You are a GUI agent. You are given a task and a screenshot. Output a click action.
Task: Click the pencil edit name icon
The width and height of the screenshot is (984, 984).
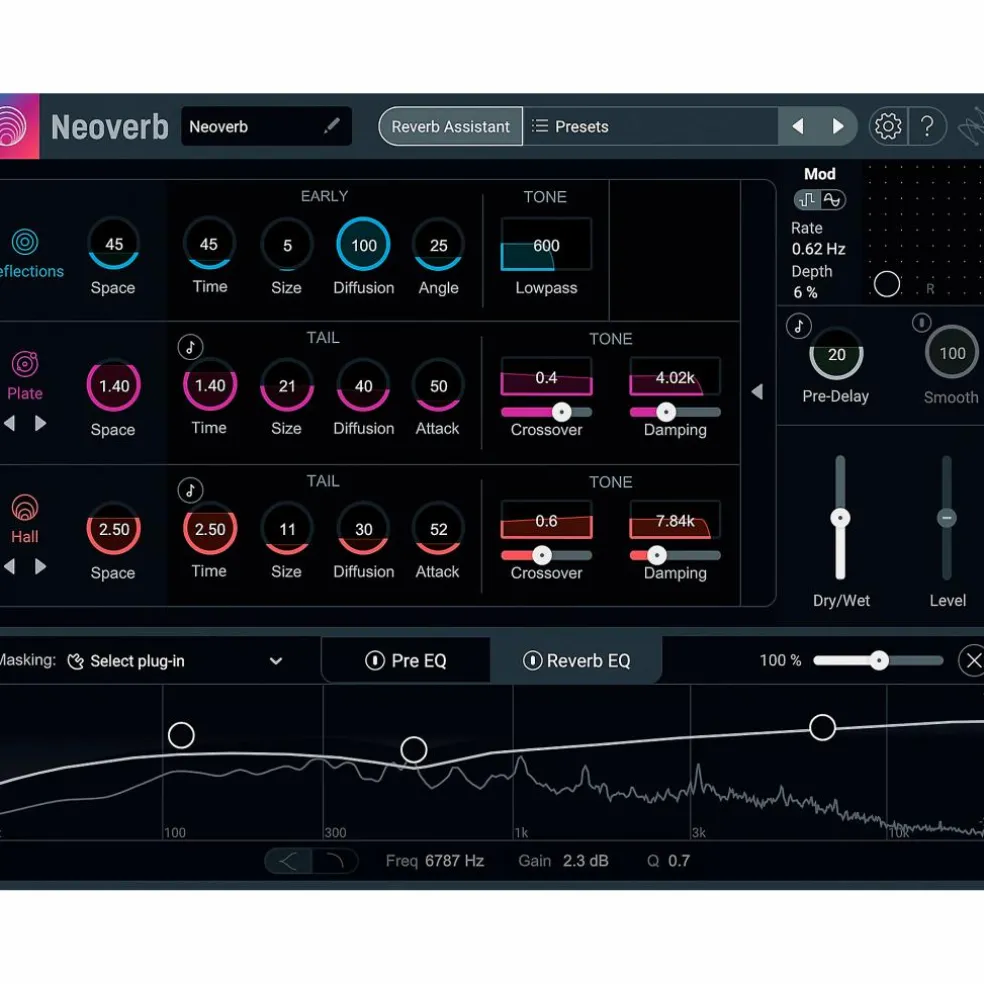pos(332,126)
